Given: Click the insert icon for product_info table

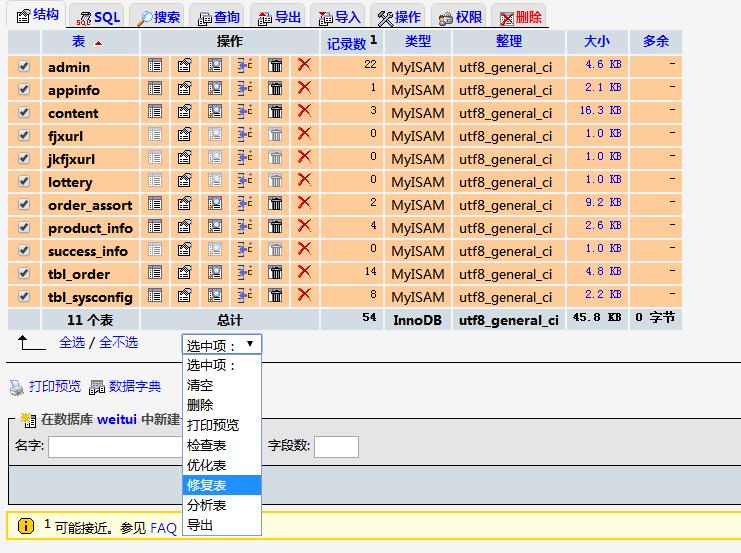Looking at the screenshot, I should coord(245,226).
